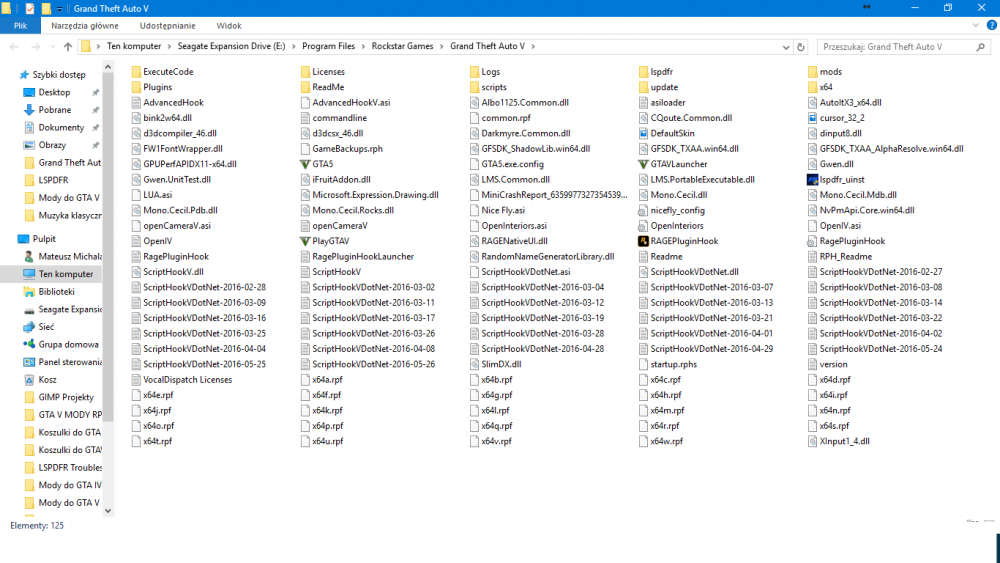
Task: Open the ExecuteCode folder icon
Action: pos(136,71)
